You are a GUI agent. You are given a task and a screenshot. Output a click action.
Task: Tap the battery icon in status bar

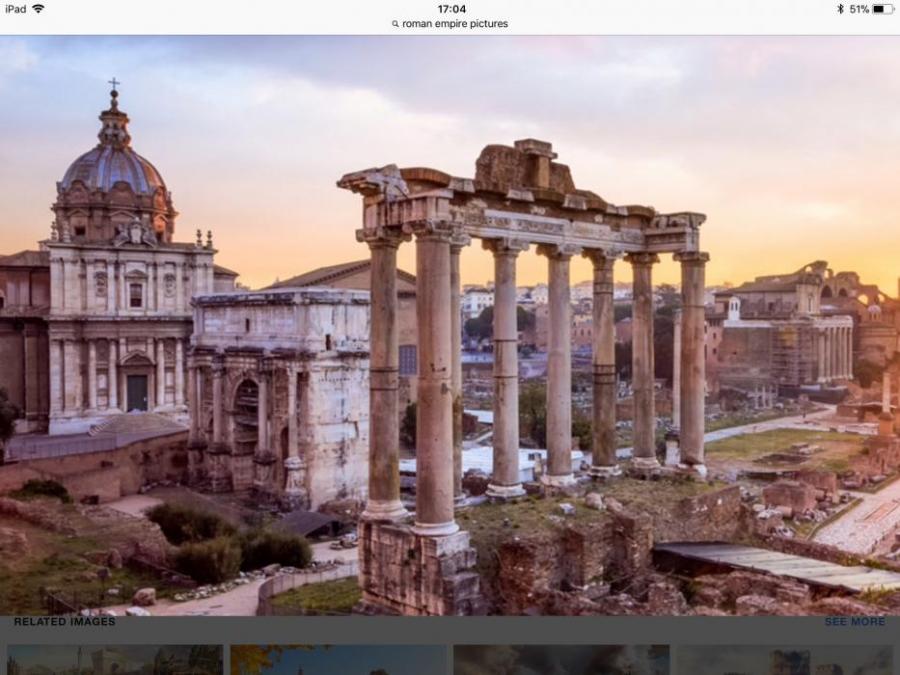882,9
